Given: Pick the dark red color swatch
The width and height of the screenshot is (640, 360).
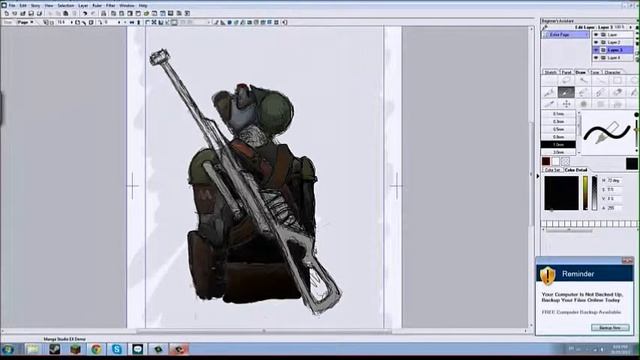Looking at the screenshot, I should click(546, 162).
